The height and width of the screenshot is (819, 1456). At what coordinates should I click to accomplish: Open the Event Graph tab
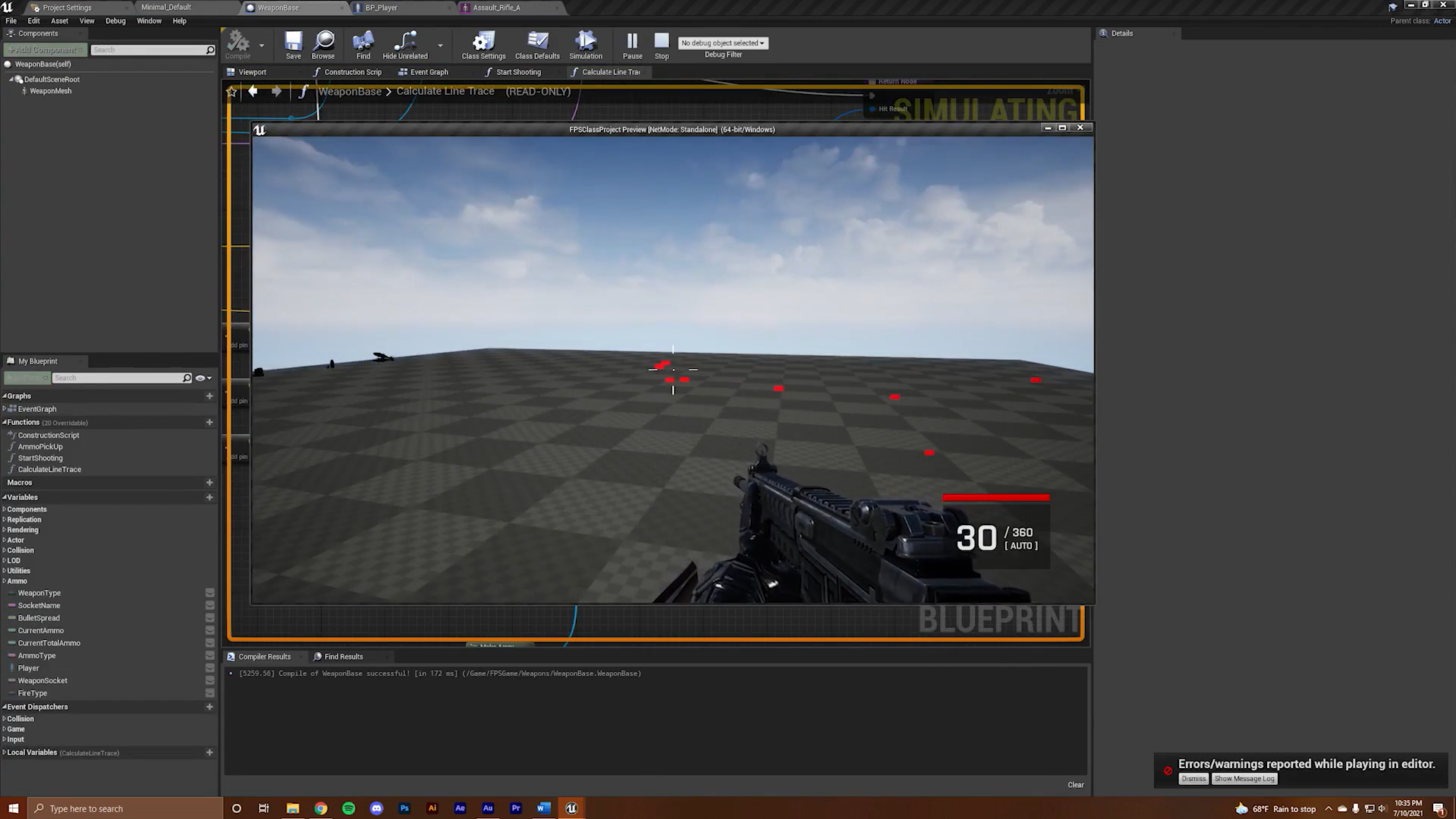[429, 72]
